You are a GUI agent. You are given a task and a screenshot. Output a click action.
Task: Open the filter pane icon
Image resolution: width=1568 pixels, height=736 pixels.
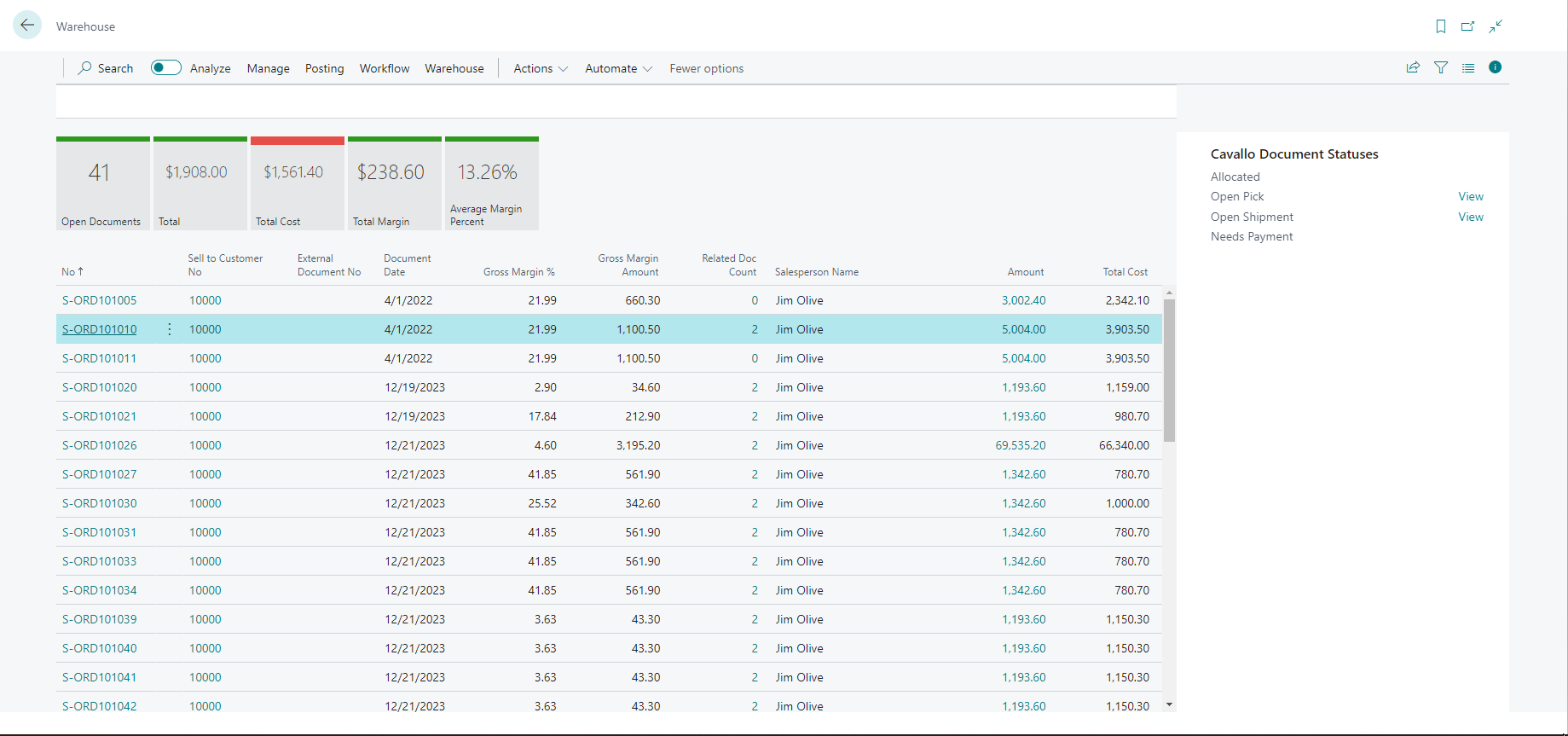(x=1441, y=67)
